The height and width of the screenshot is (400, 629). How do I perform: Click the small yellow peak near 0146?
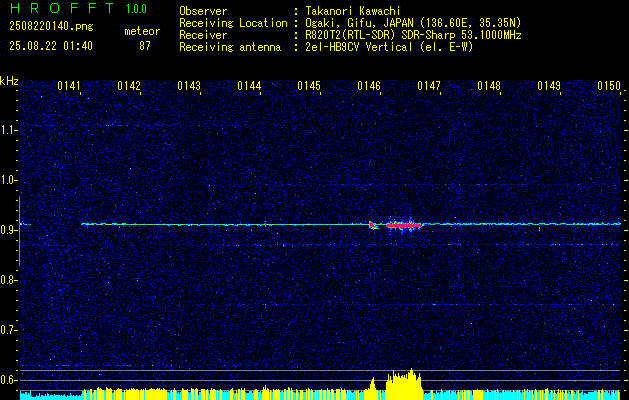(372, 386)
